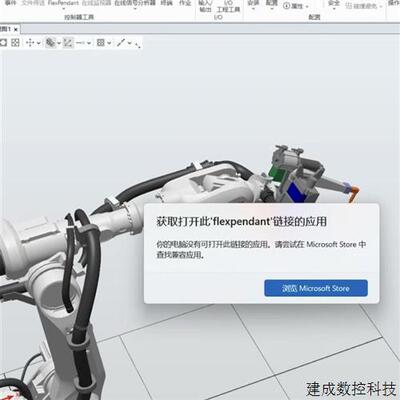This screenshot has width=400, height=400.
Task: Click the 事件 ribbon item
Action: (10, 3)
